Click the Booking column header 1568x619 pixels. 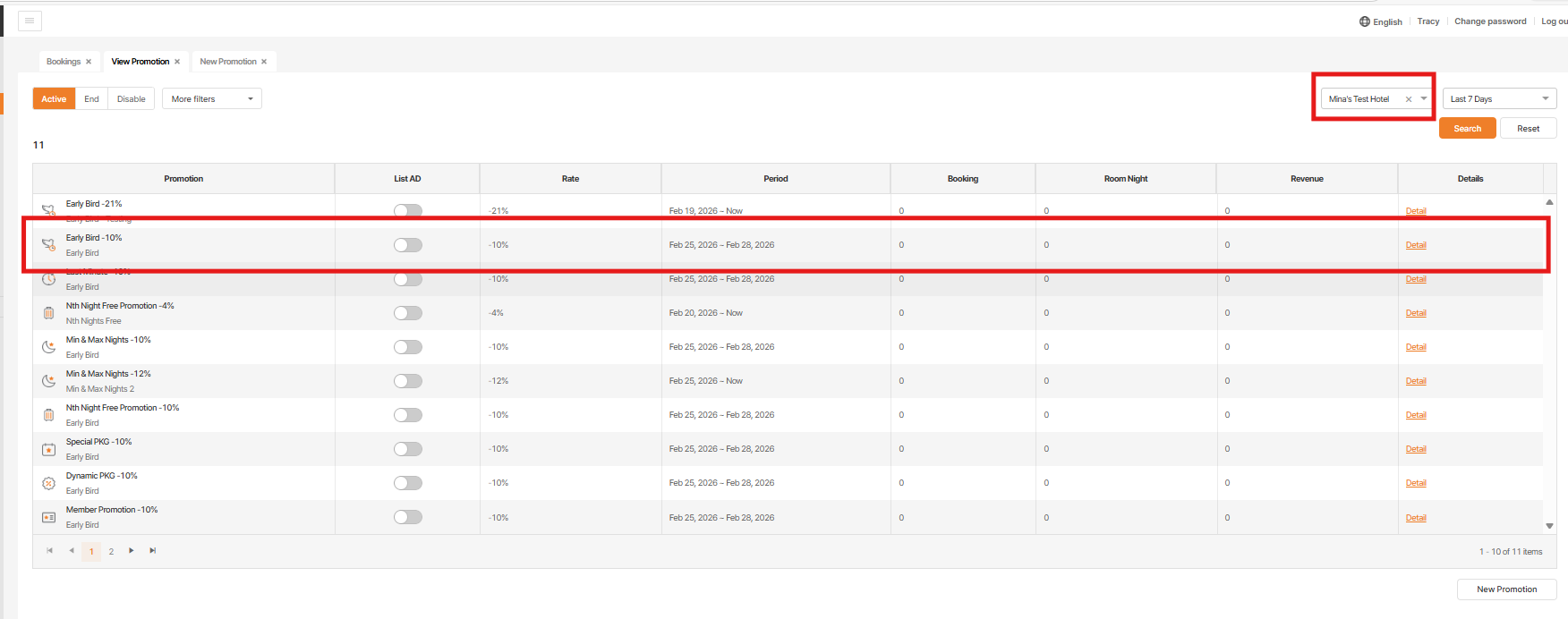(x=963, y=179)
